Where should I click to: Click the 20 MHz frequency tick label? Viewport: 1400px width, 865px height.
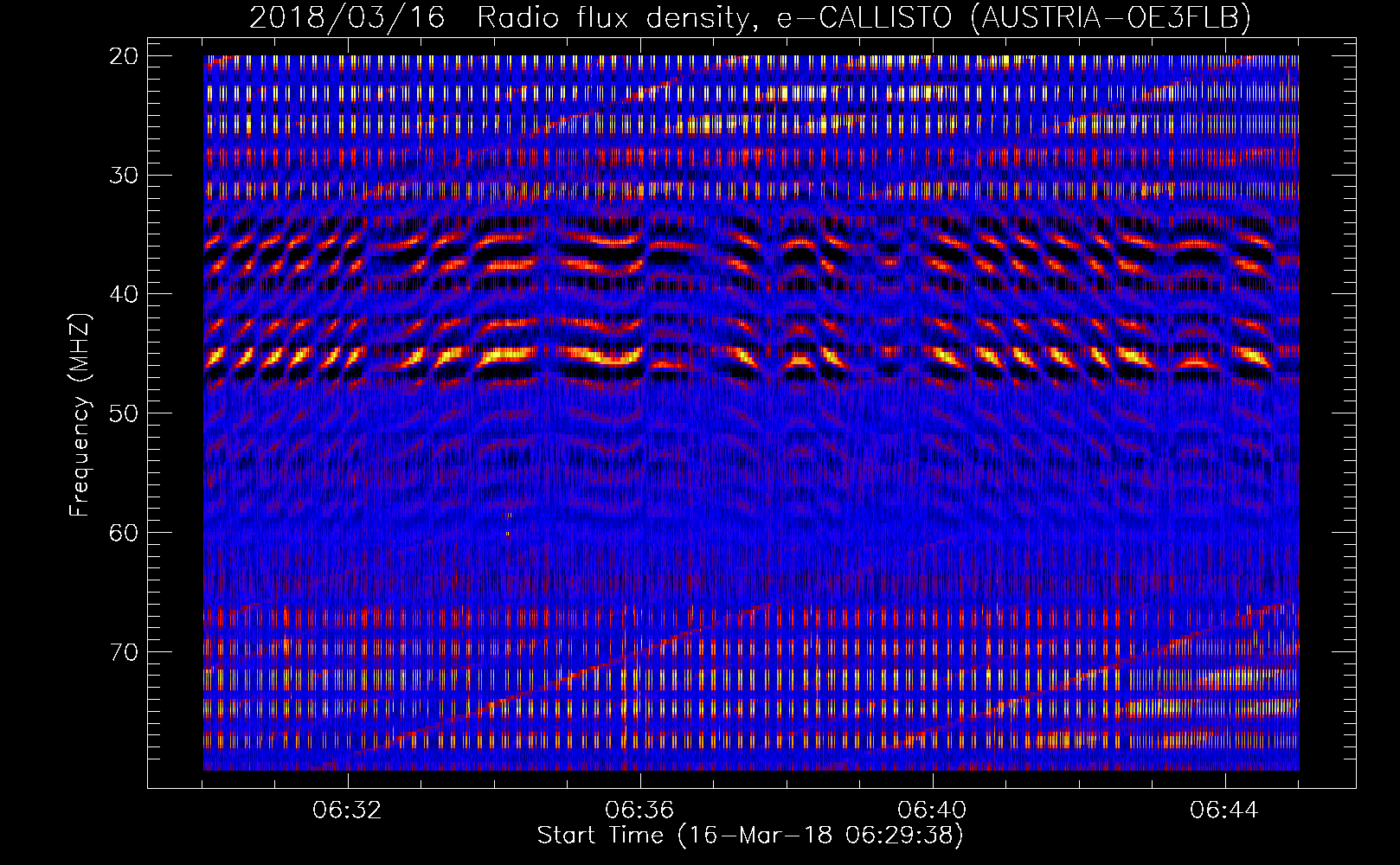124,56
